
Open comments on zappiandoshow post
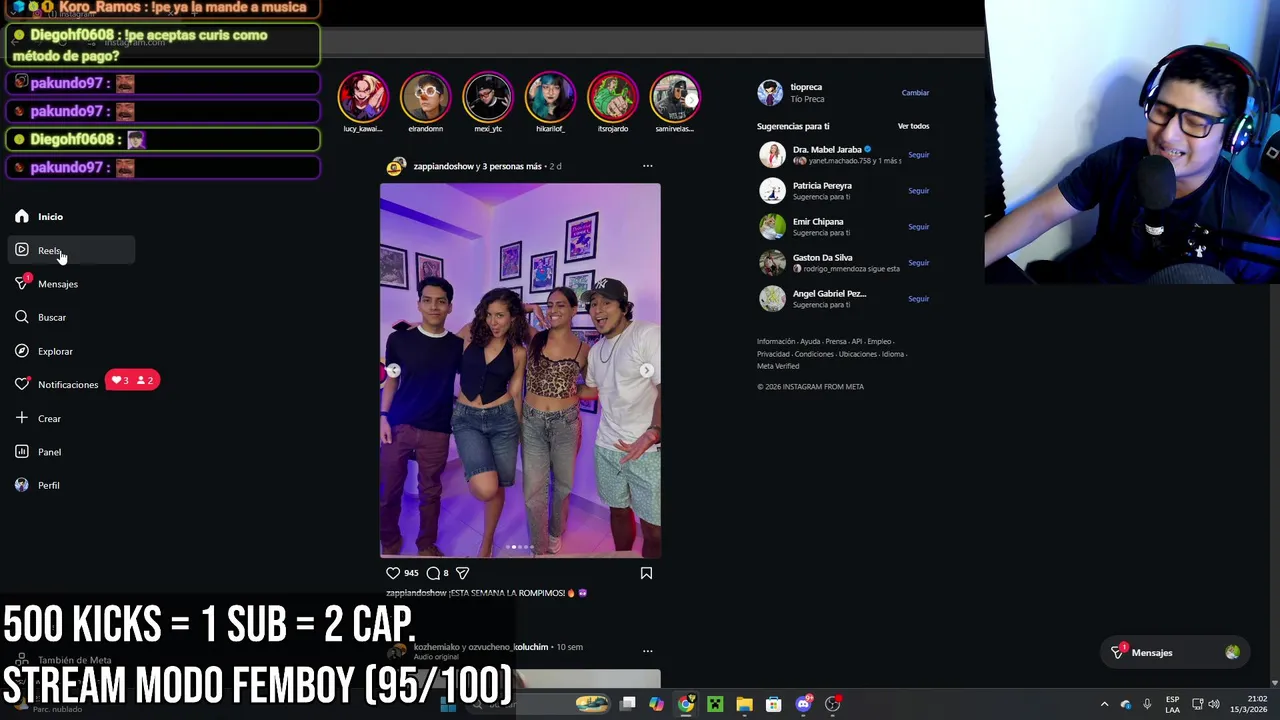(x=433, y=573)
